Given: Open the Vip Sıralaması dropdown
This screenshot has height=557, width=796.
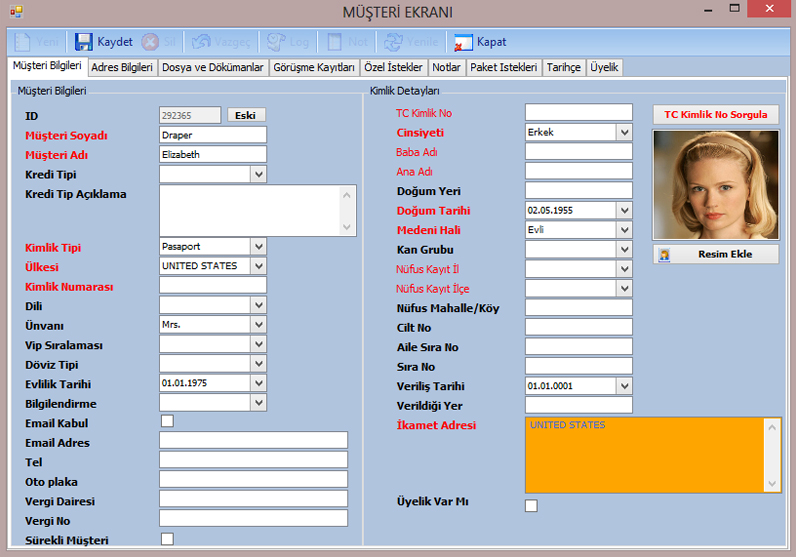Looking at the screenshot, I should tap(258, 344).
